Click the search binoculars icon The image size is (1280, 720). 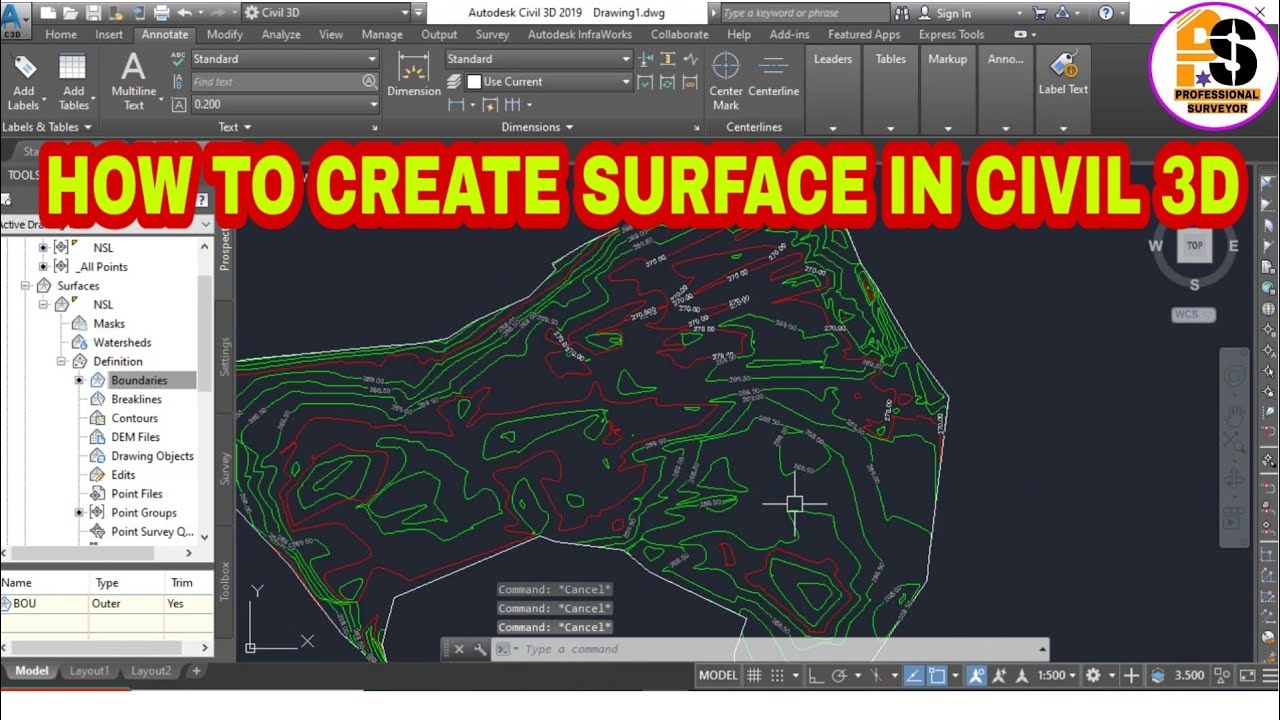(x=903, y=13)
